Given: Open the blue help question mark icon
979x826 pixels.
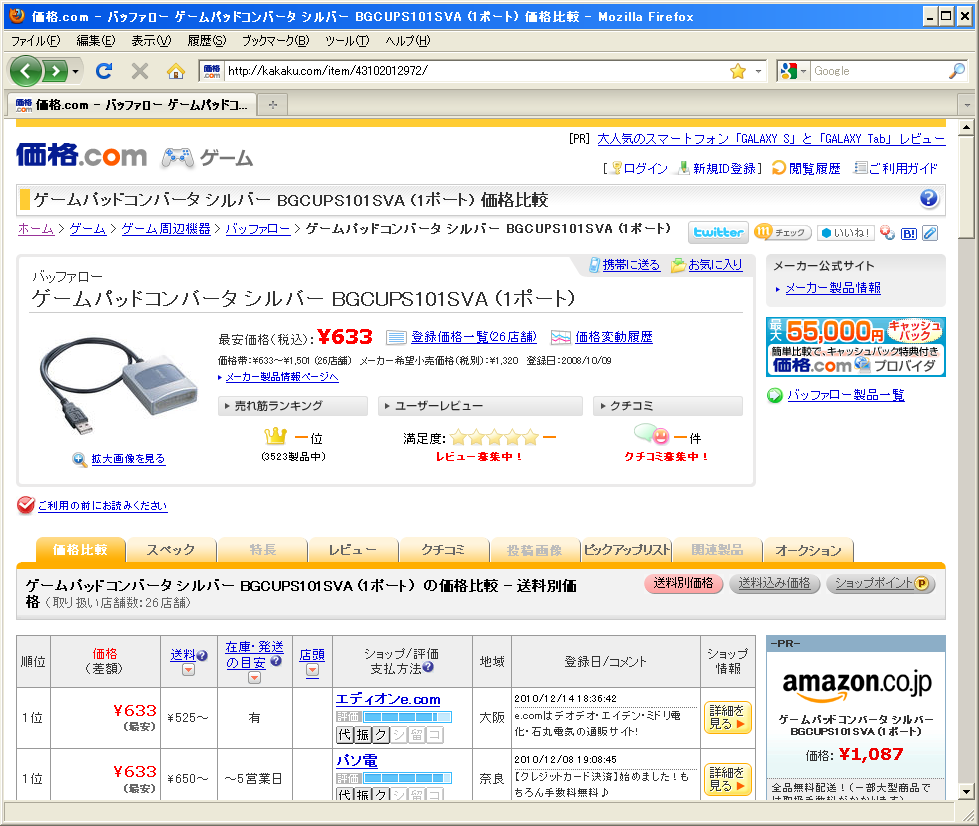Looking at the screenshot, I should 928,199.
